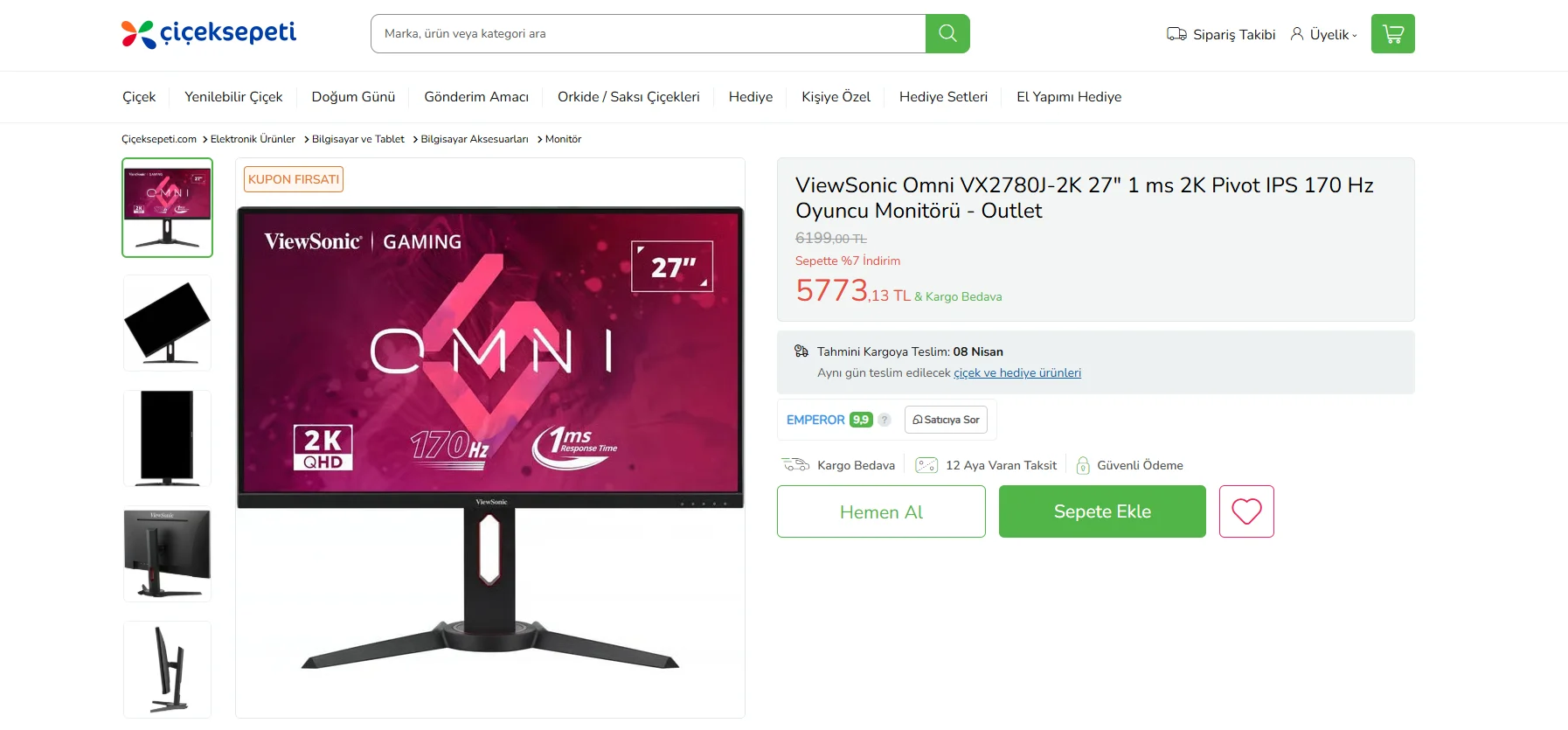Open the shopping cart icon
The height and width of the screenshot is (730, 1568).
[1392, 33]
